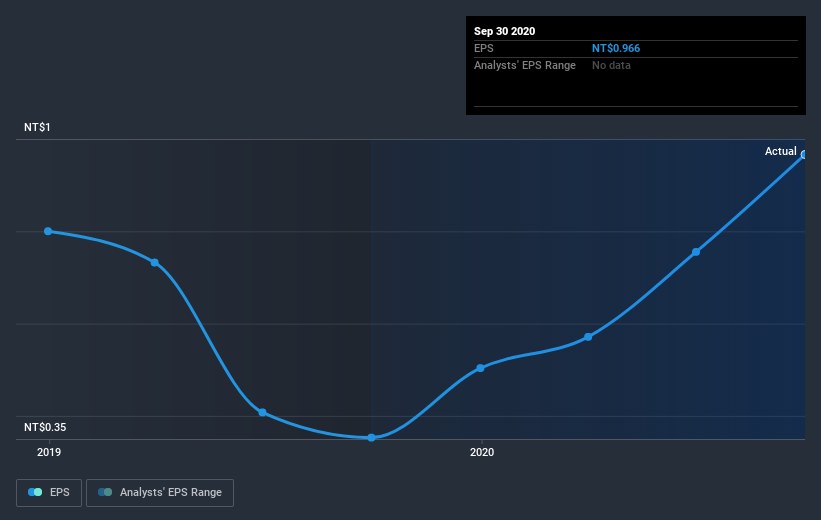Click the 'Actual' label on the chart
This screenshot has height=520, width=821.
pos(780,151)
